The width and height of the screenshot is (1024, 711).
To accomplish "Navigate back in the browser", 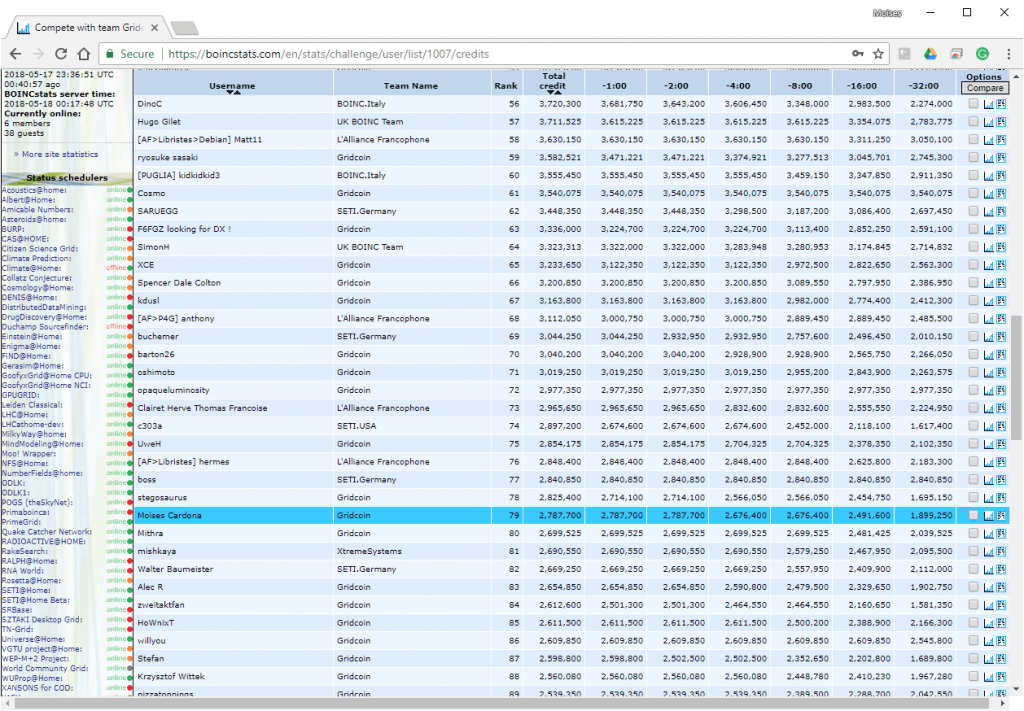I will (x=16, y=54).
